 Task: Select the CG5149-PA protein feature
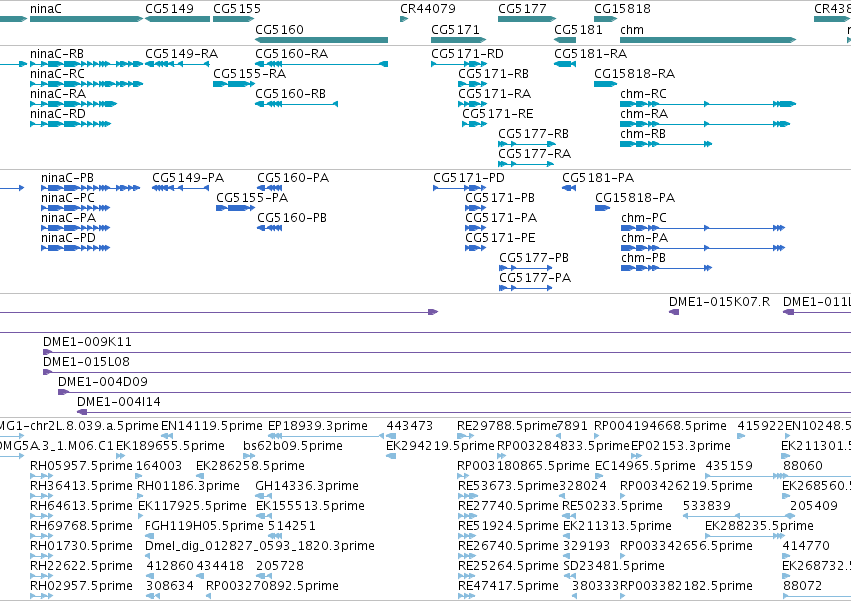(x=180, y=188)
